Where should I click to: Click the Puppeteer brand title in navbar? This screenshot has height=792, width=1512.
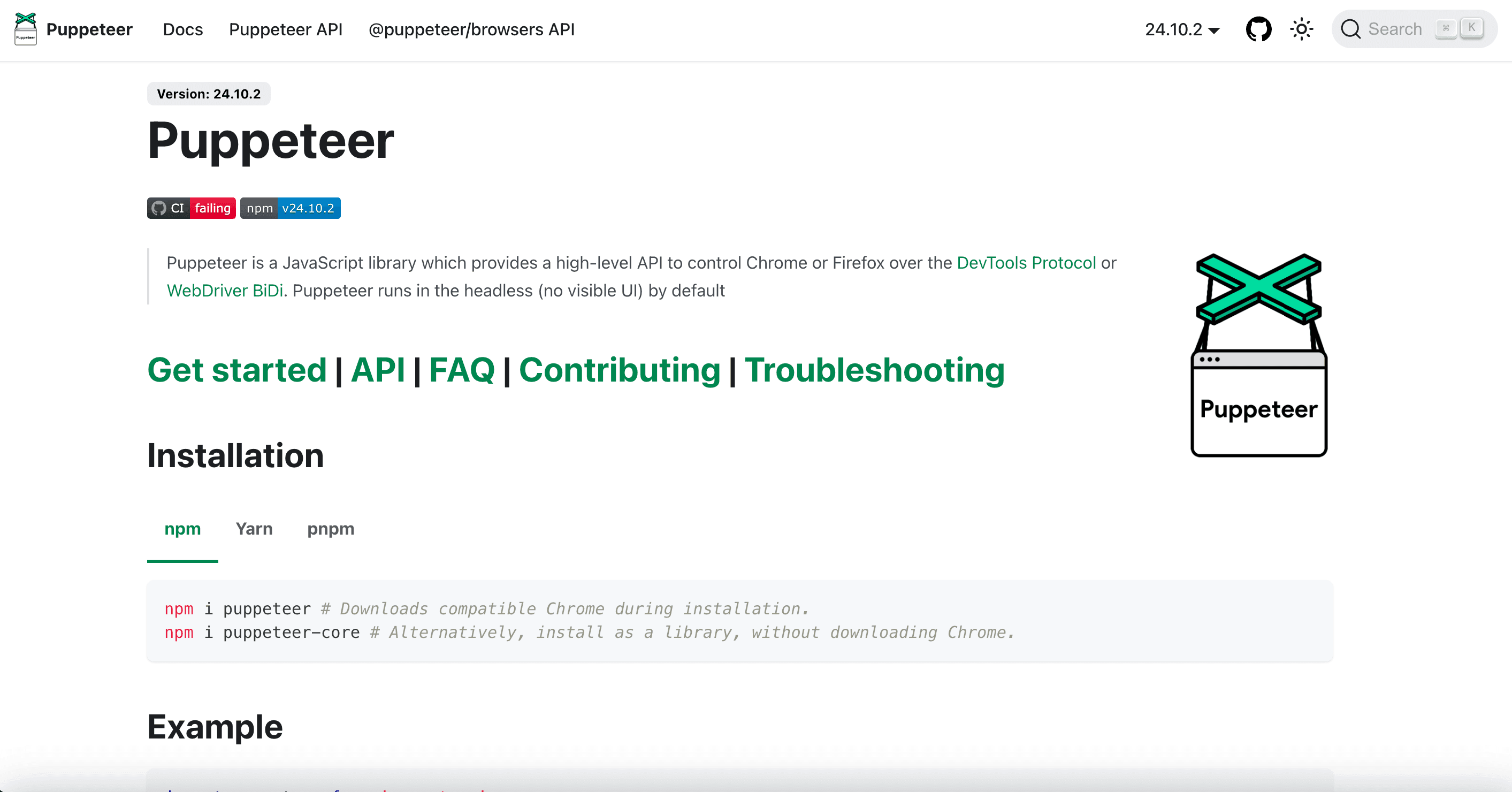(x=89, y=29)
